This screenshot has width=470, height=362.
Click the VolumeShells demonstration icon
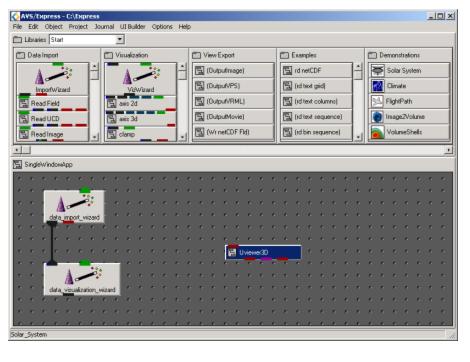pyautogui.click(x=377, y=132)
